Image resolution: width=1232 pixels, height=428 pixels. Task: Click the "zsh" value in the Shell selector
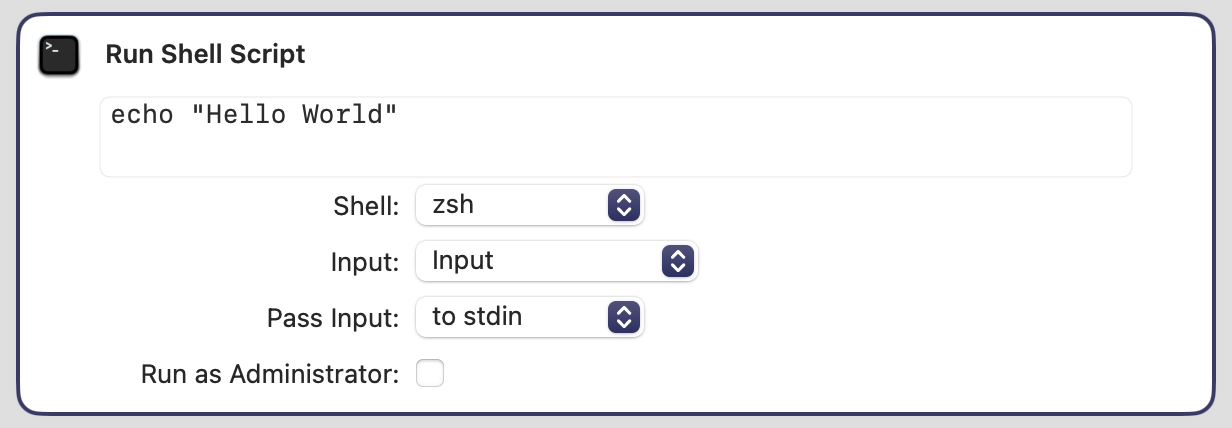453,205
